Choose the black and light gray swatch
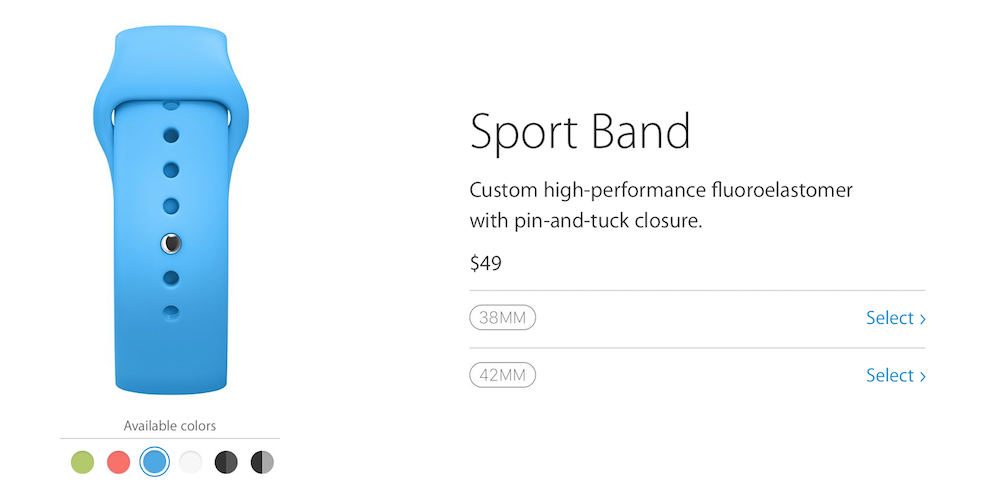This screenshot has height=499, width=1000. tap(262, 462)
